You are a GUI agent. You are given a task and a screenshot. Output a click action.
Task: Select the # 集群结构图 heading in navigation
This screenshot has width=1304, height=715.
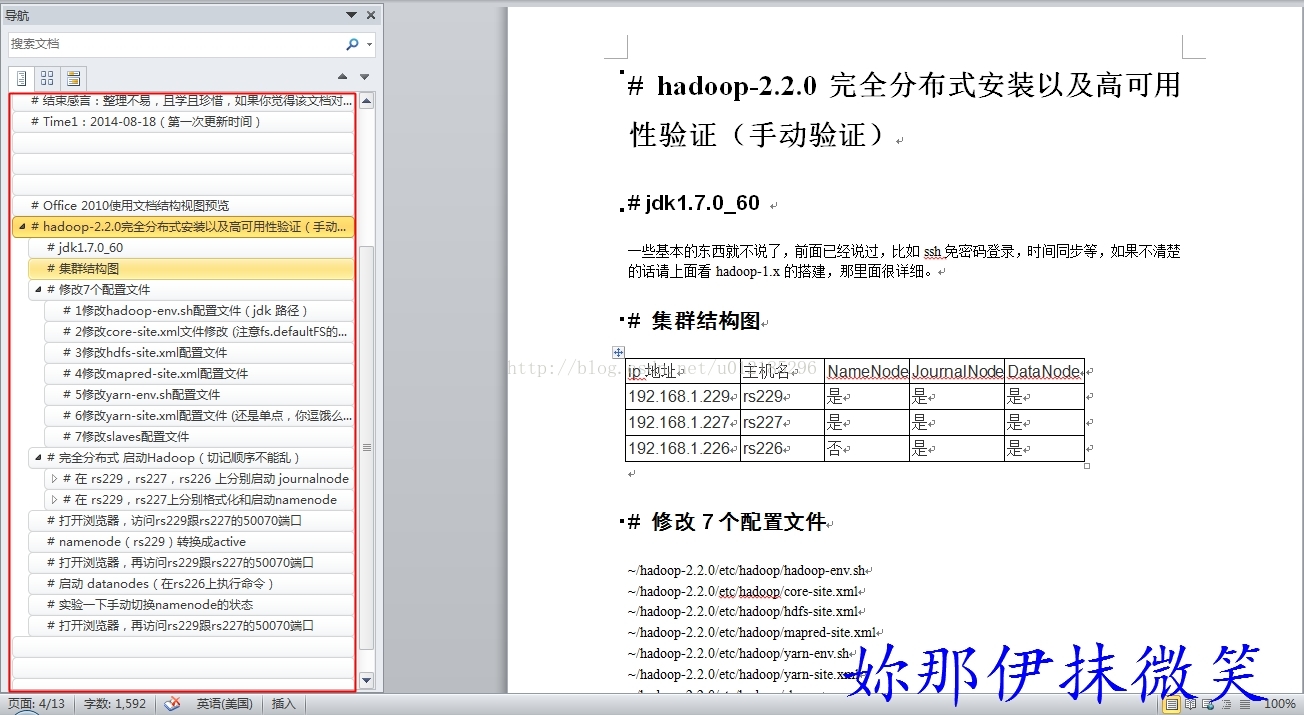191,268
